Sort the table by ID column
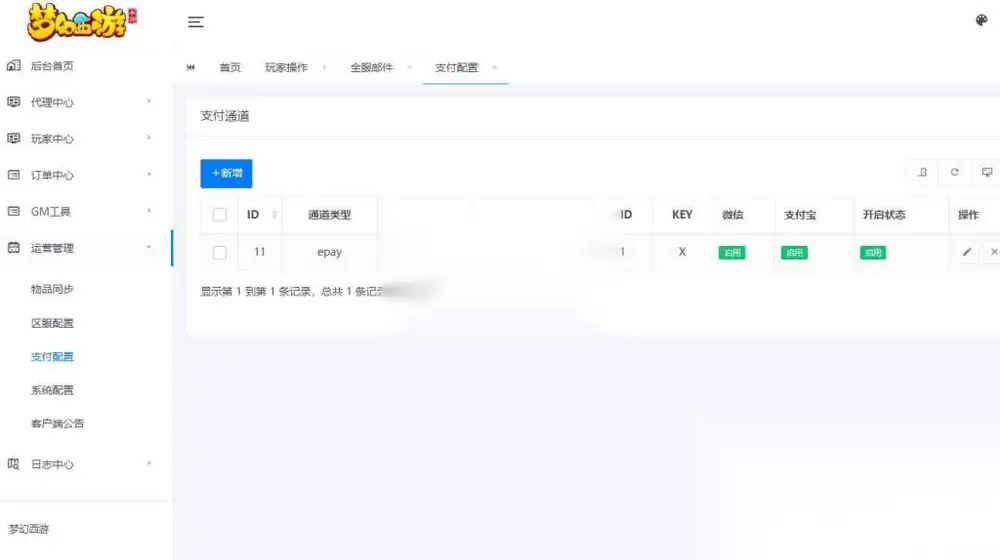The width and height of the screenshot is (1000, 560). (274, 214)
